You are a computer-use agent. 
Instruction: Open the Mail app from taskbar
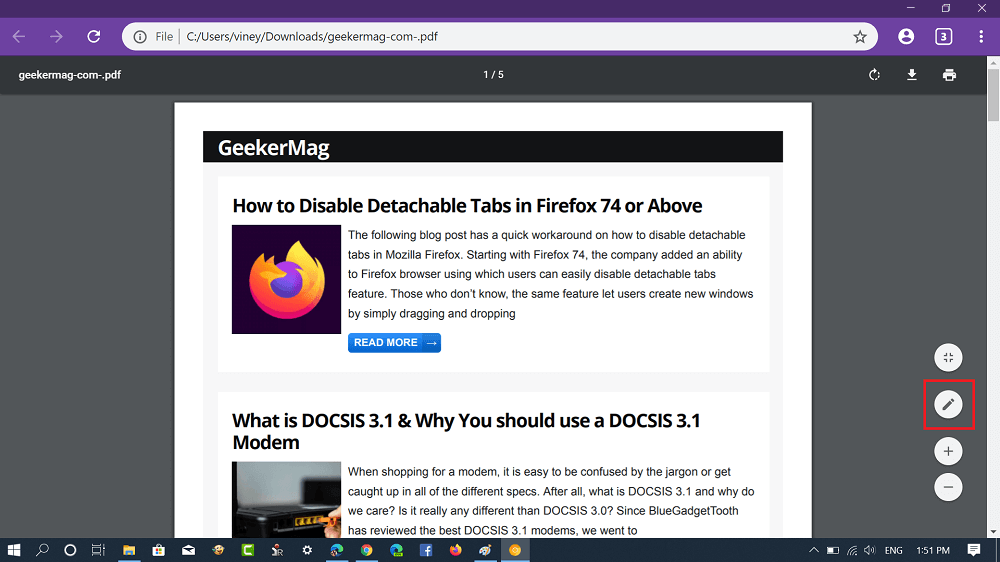point(188,550)
